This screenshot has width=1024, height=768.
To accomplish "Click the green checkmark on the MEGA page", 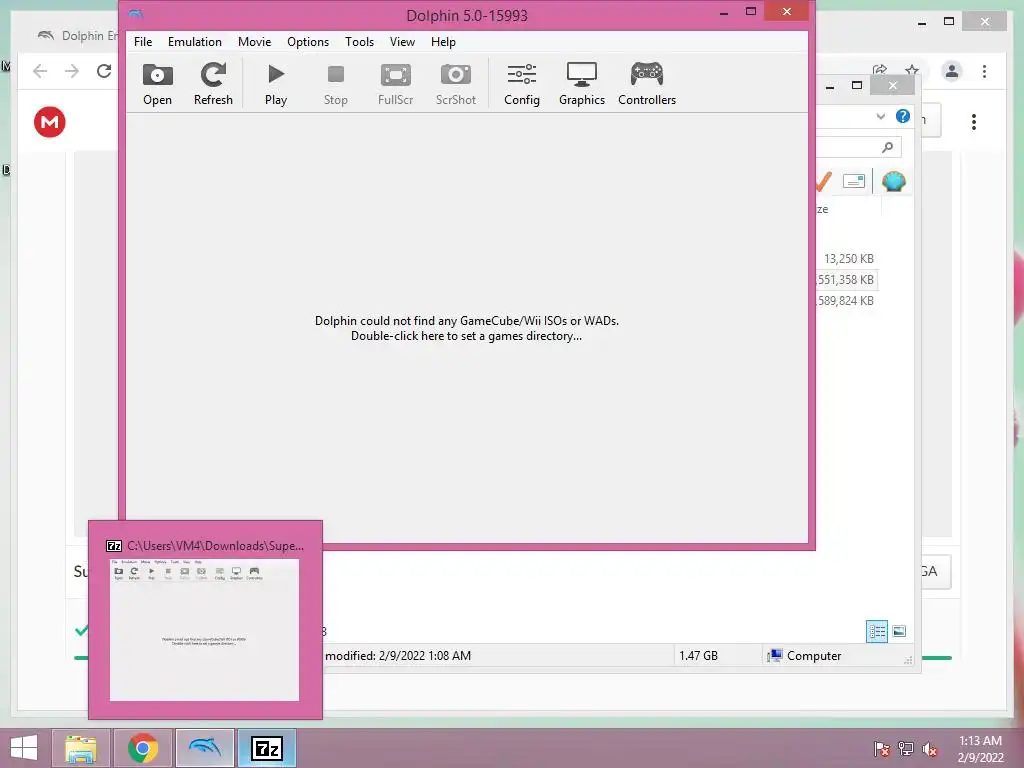I will tap(82, 630).
